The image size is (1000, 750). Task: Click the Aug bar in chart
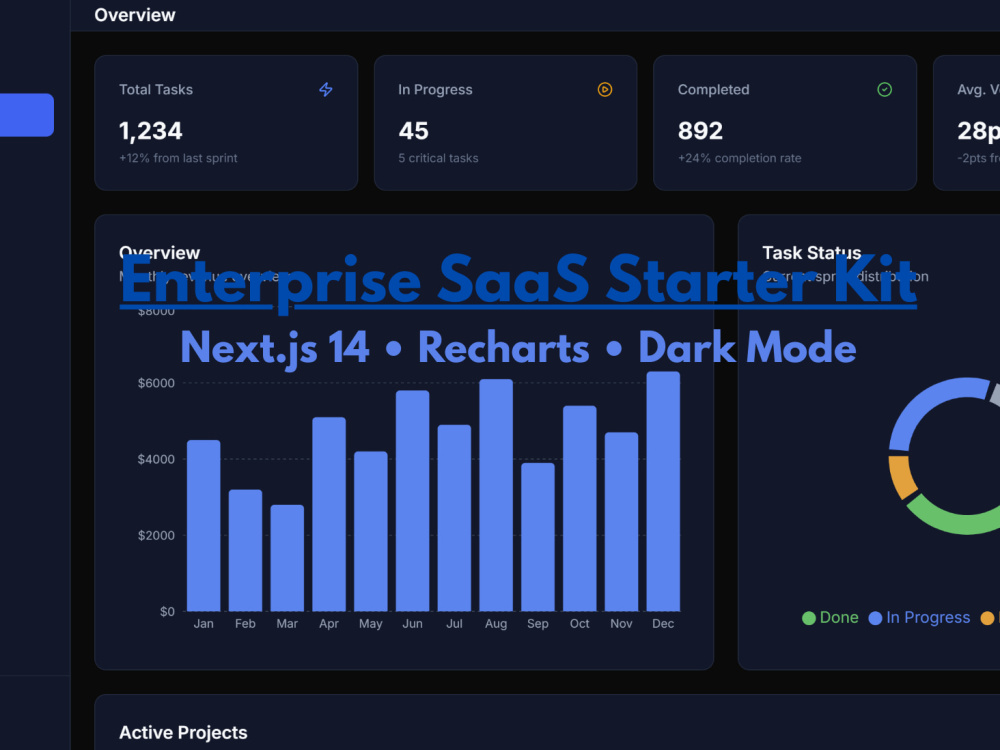[496, 495]
